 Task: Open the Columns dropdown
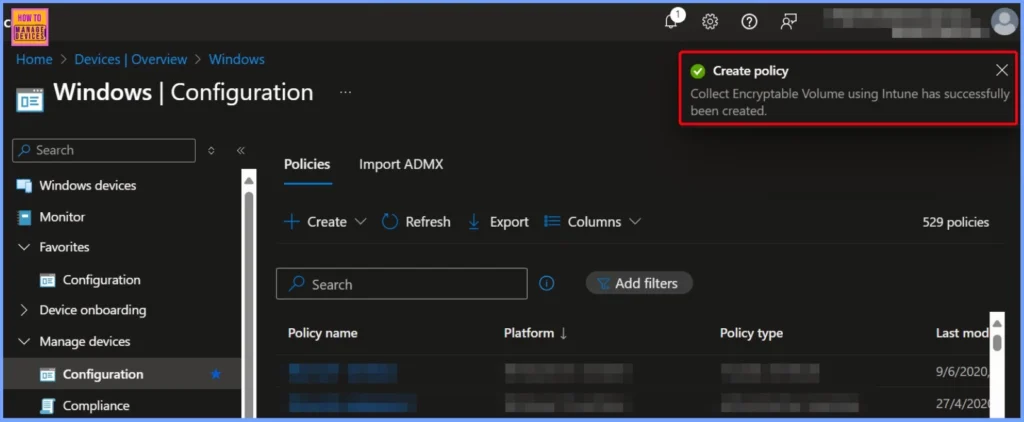pos(592,222)
